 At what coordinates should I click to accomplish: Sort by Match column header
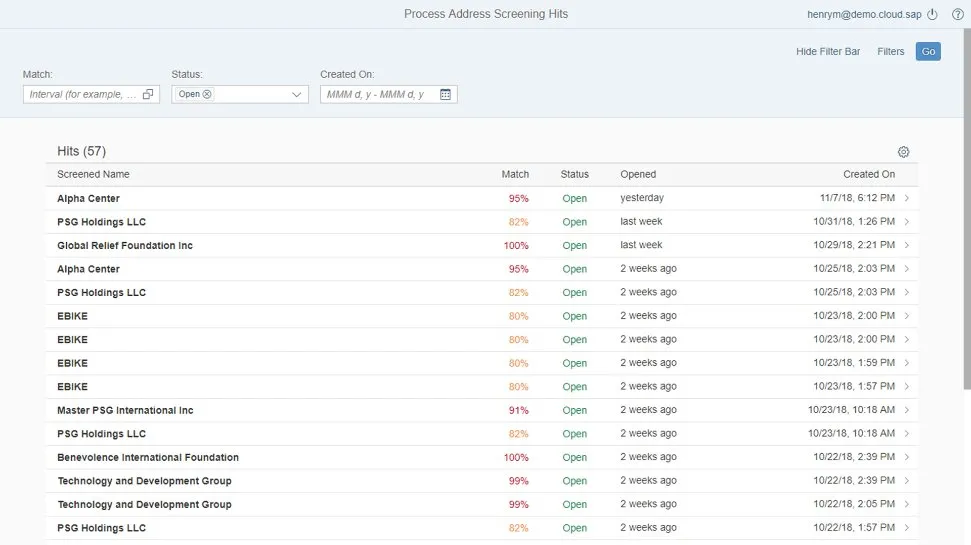(515, 174)
